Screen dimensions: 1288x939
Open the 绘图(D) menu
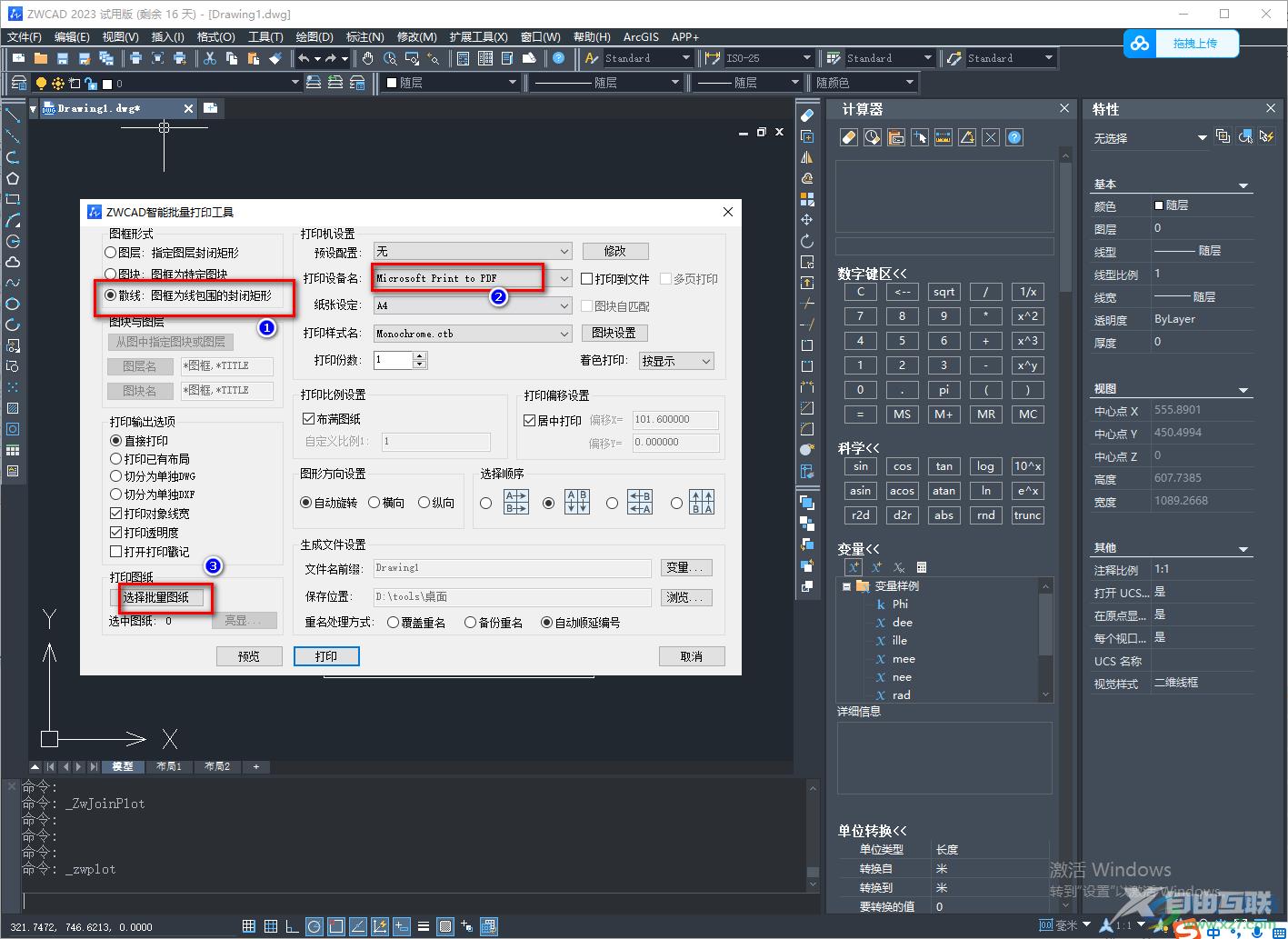point(315,37)
